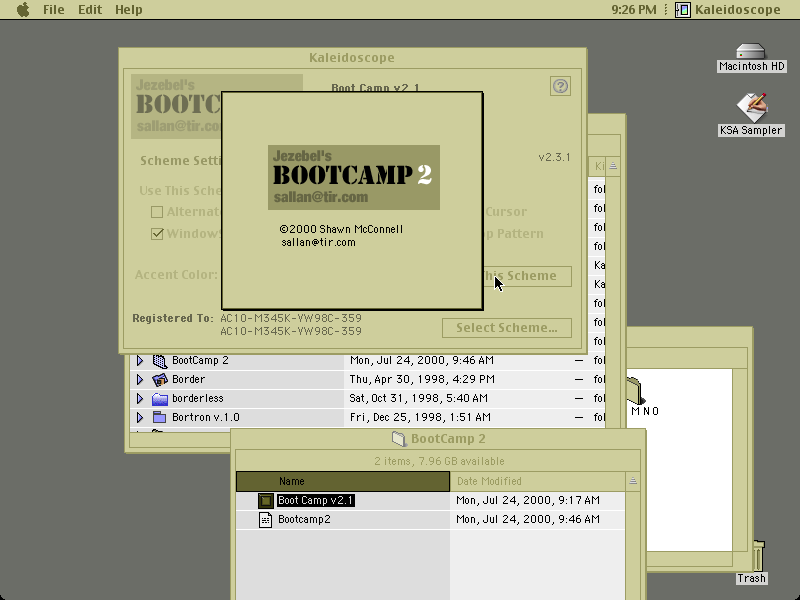800x600 pixels.
Task: Select the borderless folder icon in list
Action: click(160, 398)
